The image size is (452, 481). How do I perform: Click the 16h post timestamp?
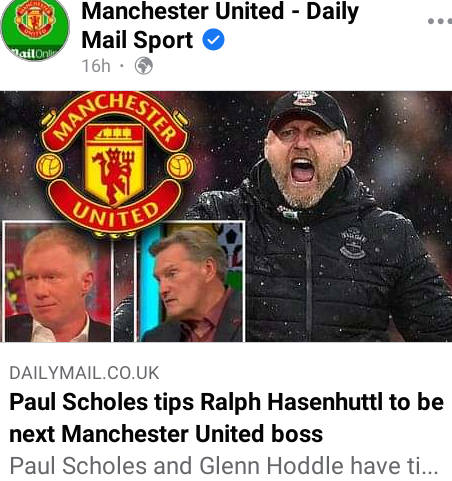click(96, 66)
